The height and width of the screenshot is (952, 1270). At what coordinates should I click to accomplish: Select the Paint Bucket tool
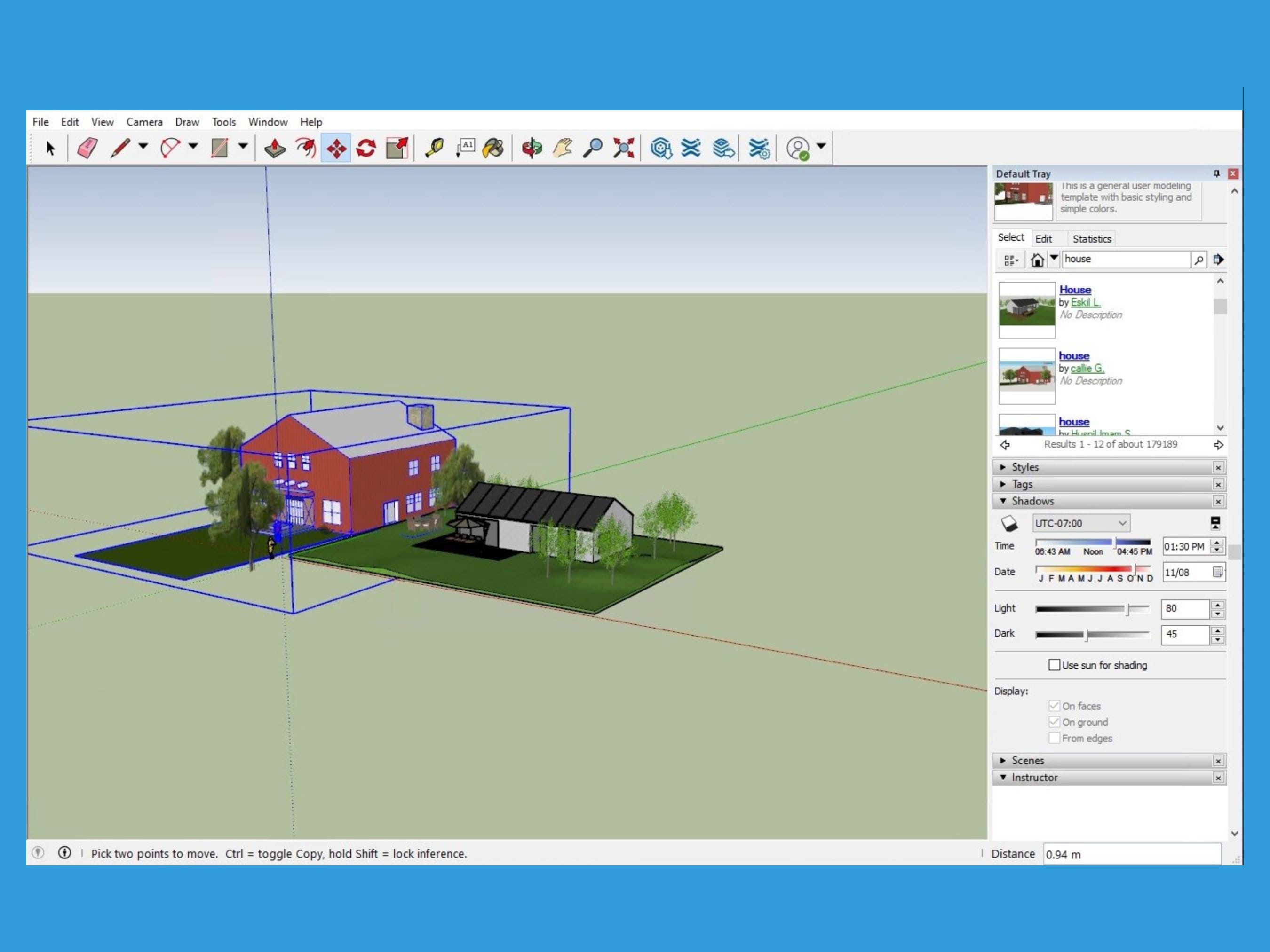[x=494, y=148]
